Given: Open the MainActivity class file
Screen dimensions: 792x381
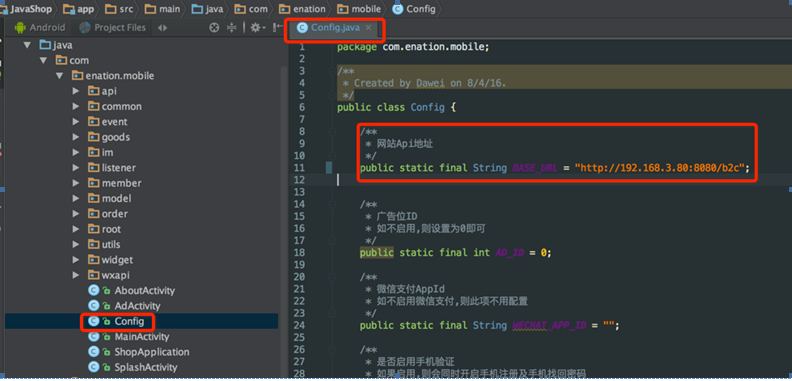Looking at the screenshot, I should [x=142, y=337].
